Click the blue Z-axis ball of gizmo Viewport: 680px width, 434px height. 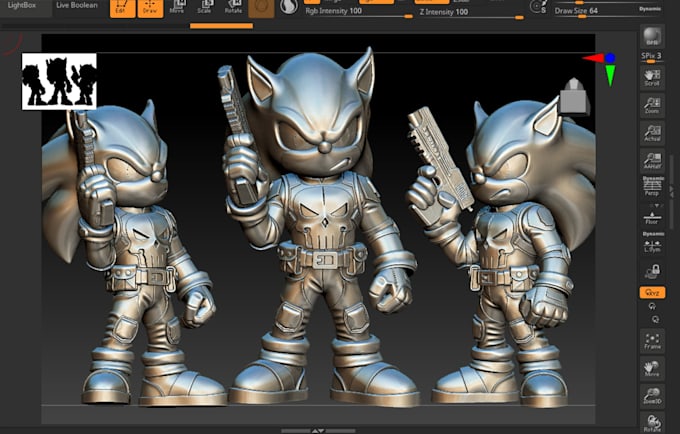(610, 57)
